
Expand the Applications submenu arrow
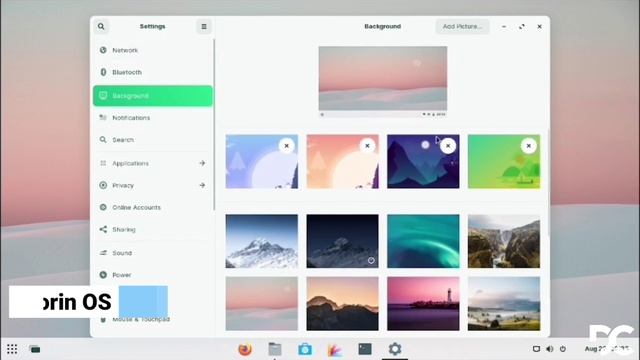tap(202, 163)
